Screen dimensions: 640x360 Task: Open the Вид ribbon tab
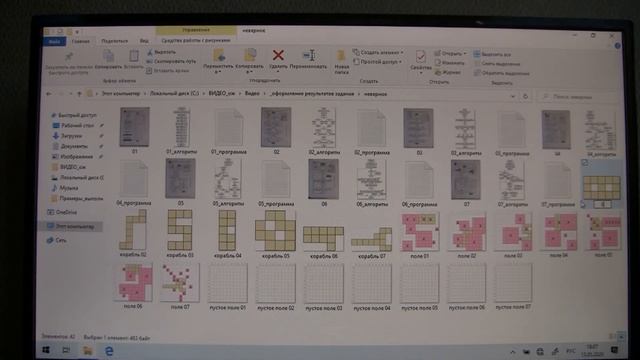[x=144, y=41]
